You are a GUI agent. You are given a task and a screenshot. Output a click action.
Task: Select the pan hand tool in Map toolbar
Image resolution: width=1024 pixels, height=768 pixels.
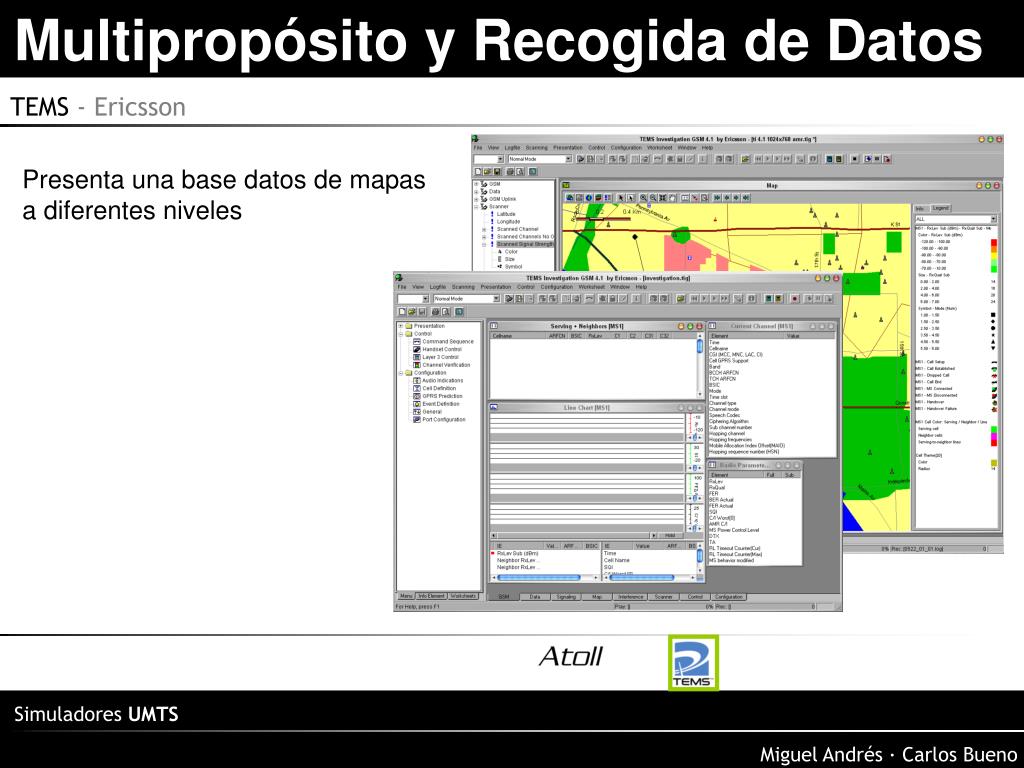[672, 197]
